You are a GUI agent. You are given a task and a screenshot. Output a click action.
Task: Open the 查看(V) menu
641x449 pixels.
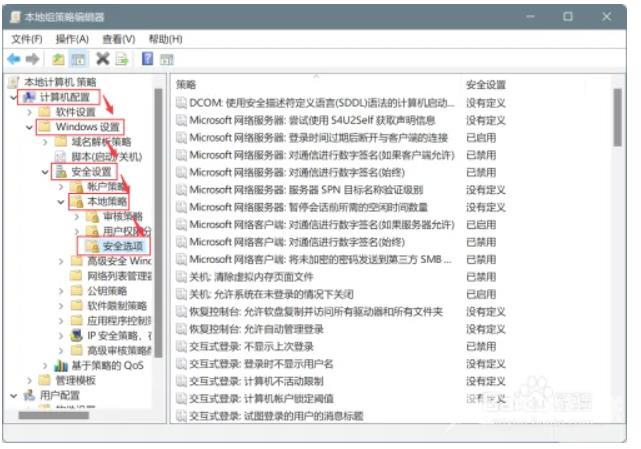pyautogui.click(x=119, y=39)
